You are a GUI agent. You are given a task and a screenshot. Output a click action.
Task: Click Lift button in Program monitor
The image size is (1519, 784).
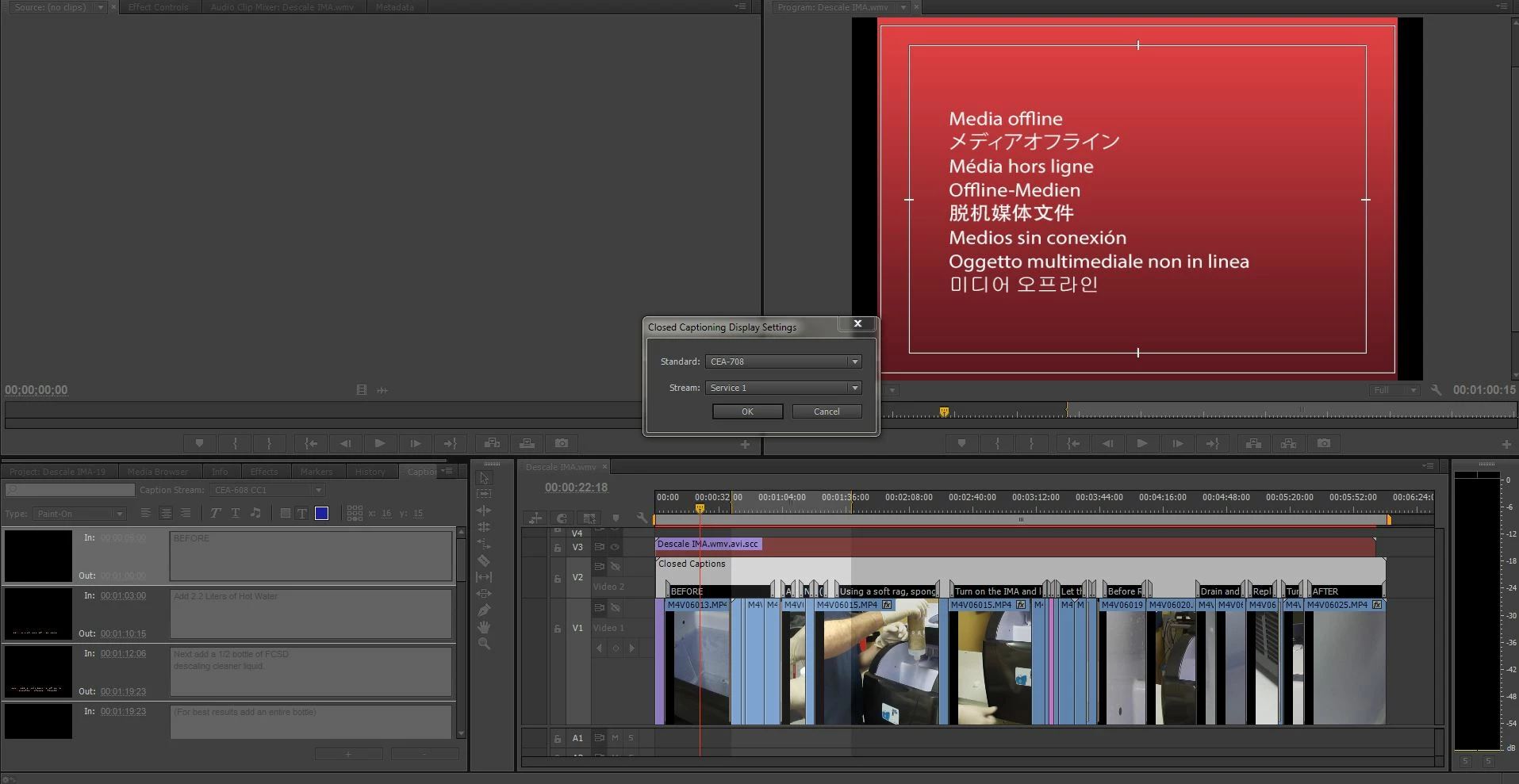[1253, 443]
